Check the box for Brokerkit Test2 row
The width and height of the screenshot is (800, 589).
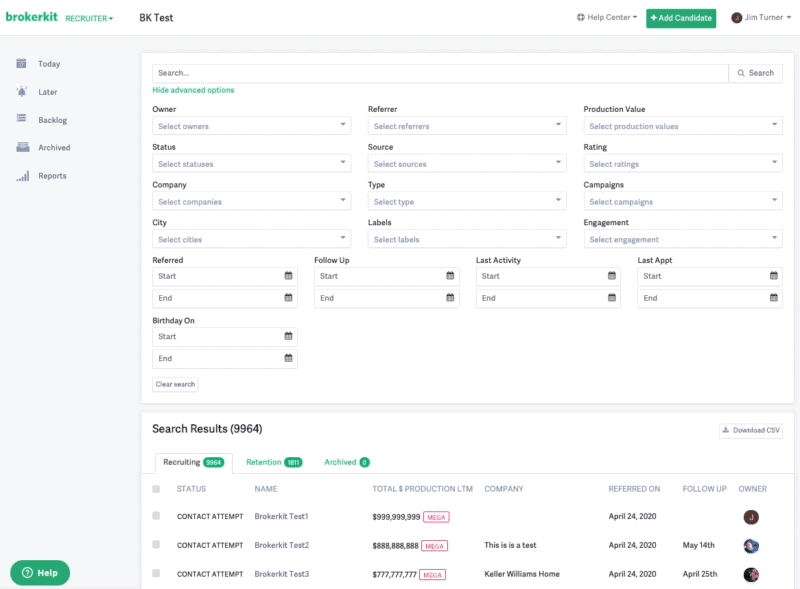tap(156, 544)
